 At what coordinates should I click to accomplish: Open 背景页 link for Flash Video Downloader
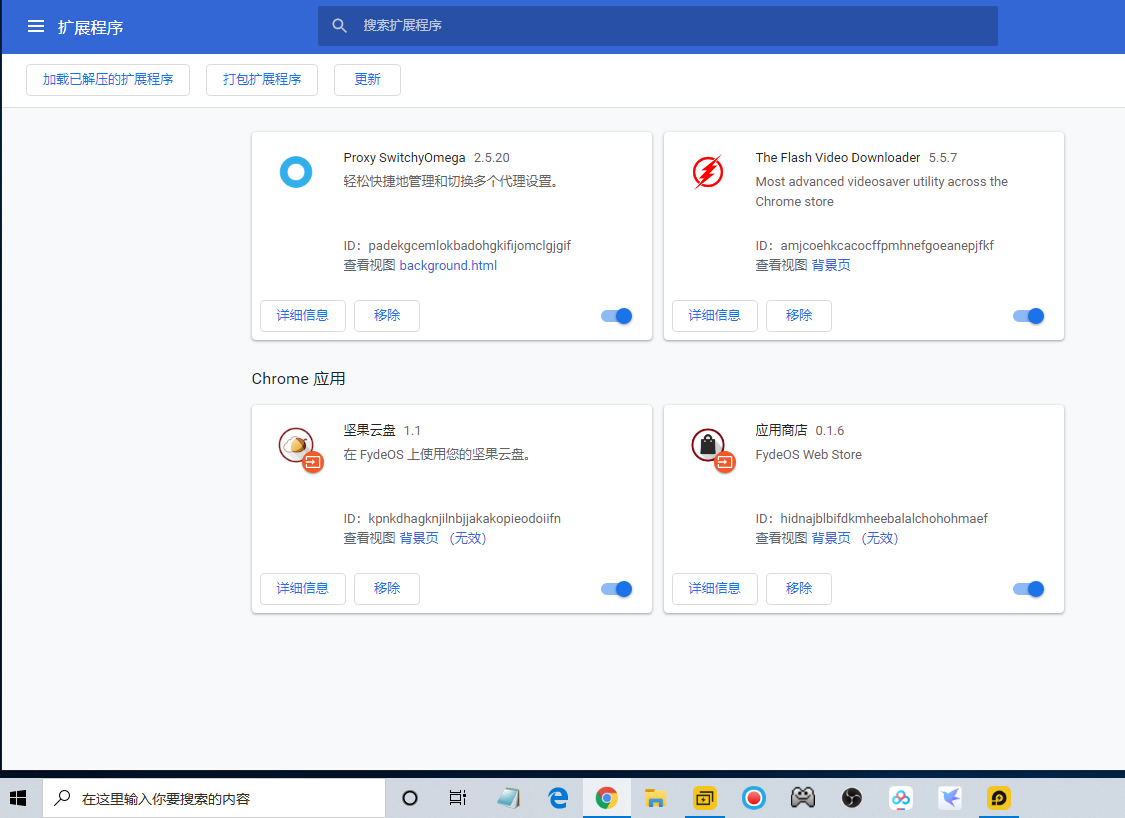[x=831, y=265]
